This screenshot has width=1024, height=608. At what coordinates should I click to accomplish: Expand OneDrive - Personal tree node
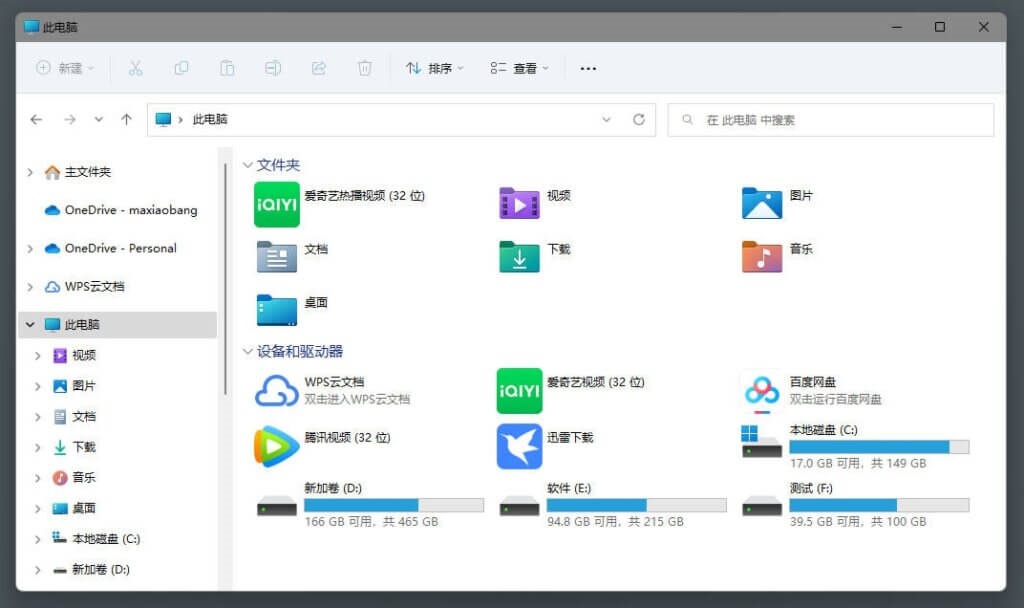click(x=30, y=248)
